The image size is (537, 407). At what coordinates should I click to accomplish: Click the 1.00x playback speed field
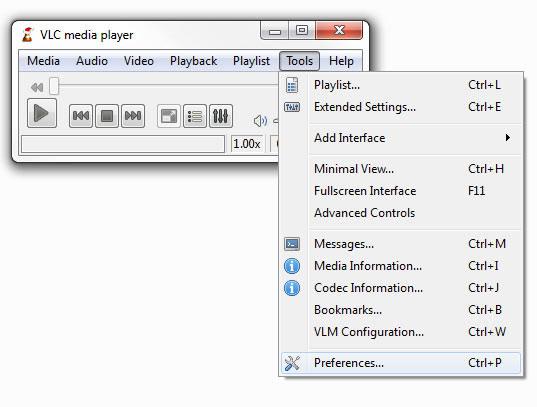(x=247, y=144)
